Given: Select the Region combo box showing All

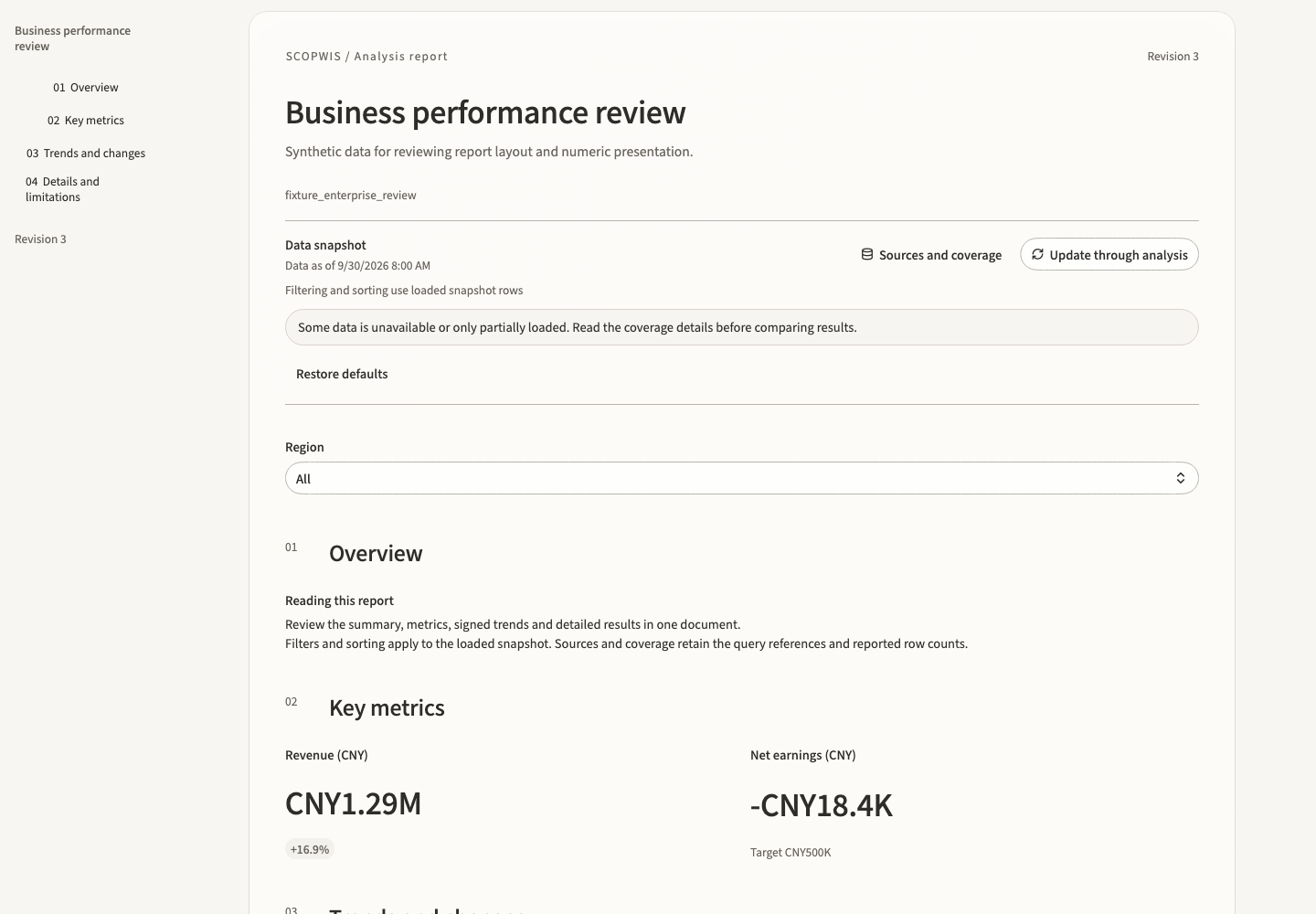Looking at the screenshot, I should pyautogui.click(x=742, y=478).
